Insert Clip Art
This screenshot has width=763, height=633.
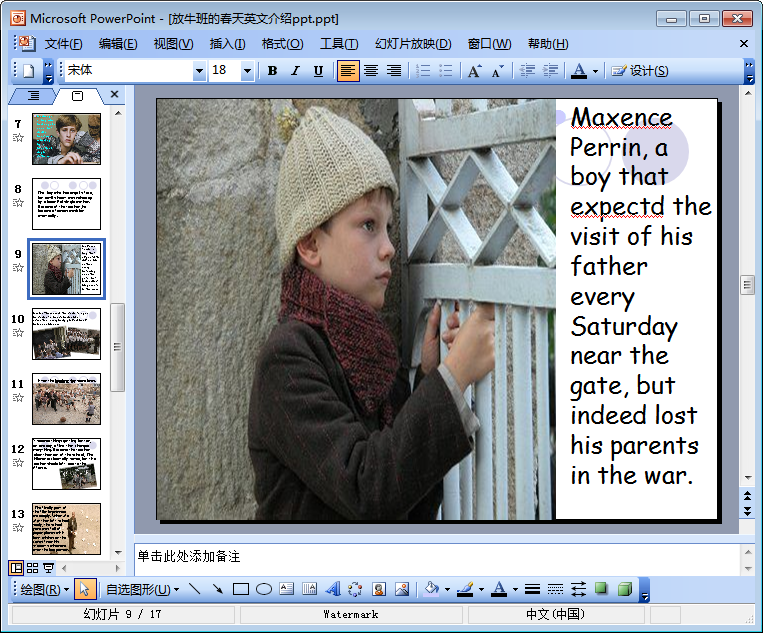379,589
